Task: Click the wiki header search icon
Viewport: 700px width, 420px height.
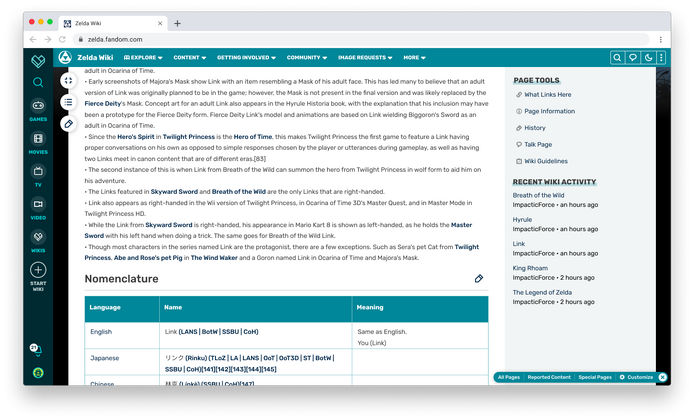Action: pos(617,58)
